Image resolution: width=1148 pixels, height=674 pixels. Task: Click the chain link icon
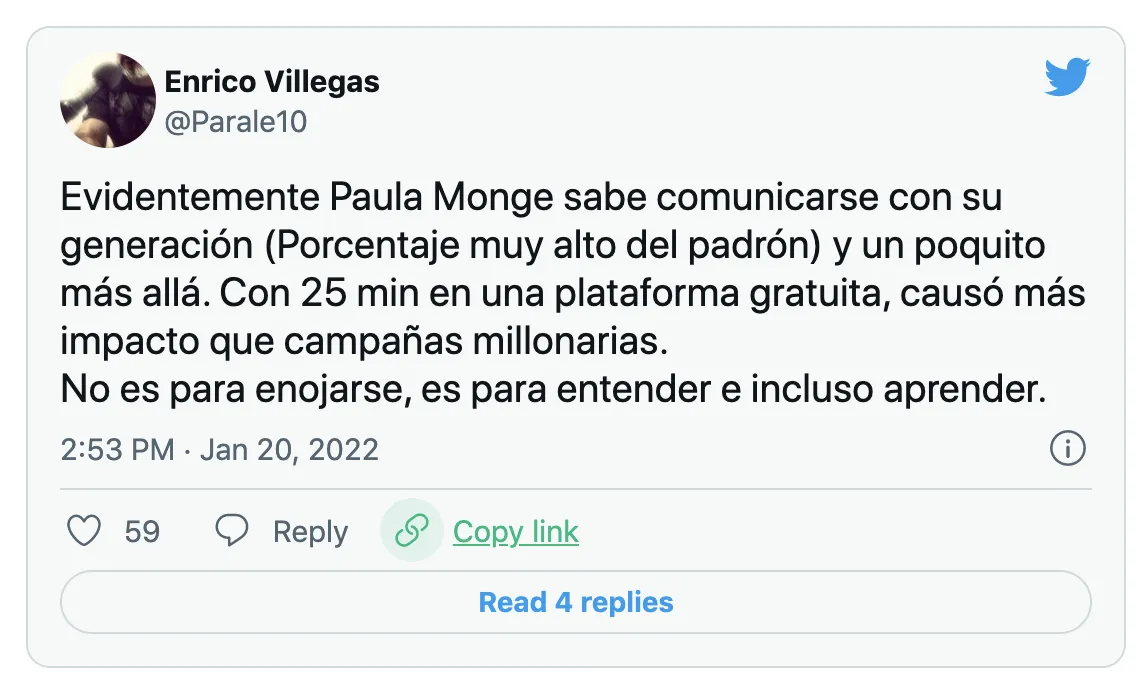point(412,531)
